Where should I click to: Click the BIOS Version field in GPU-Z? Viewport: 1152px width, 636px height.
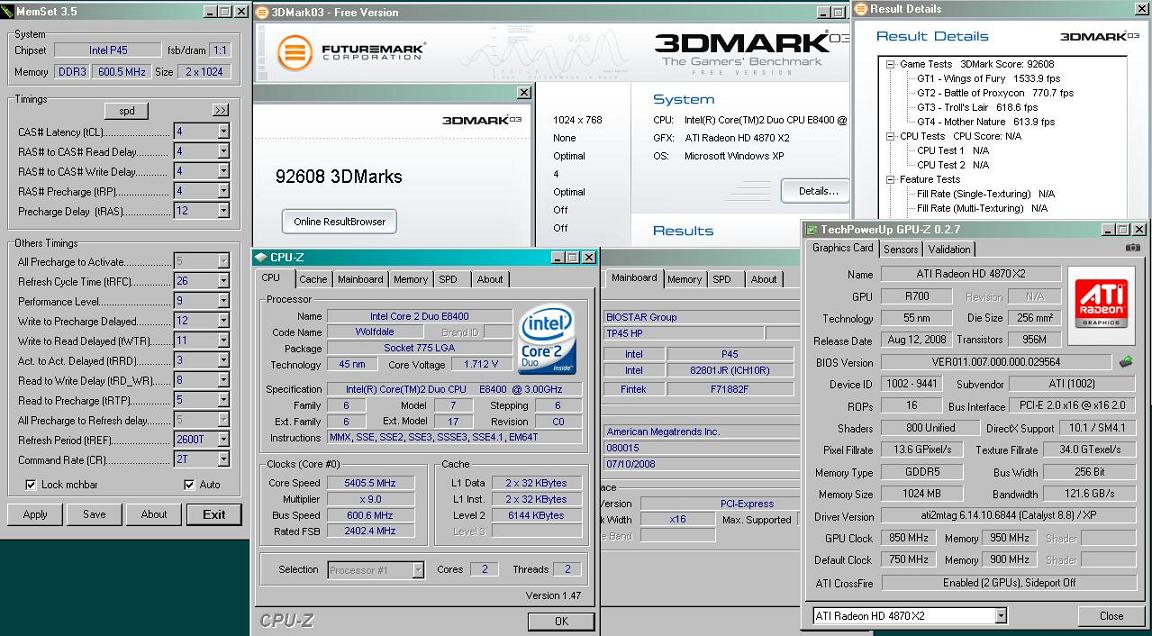(x=996, y=362)
